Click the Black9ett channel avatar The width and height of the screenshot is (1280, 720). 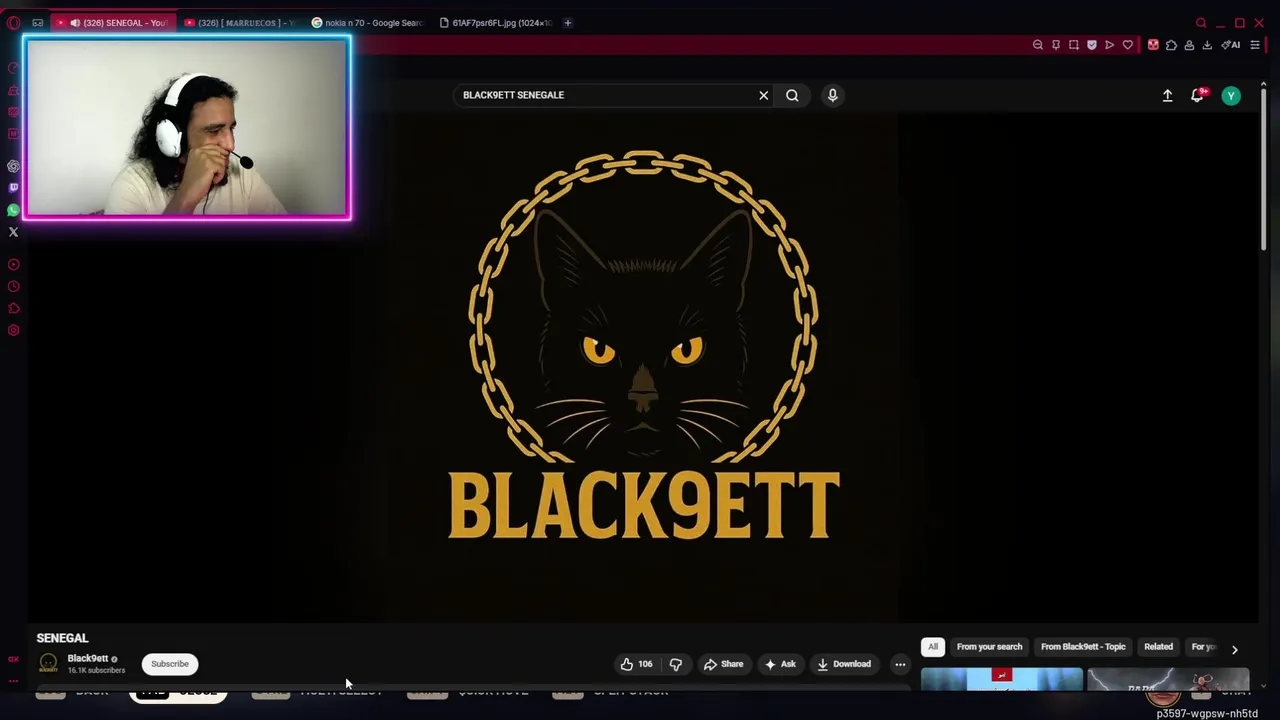point(48,663)
